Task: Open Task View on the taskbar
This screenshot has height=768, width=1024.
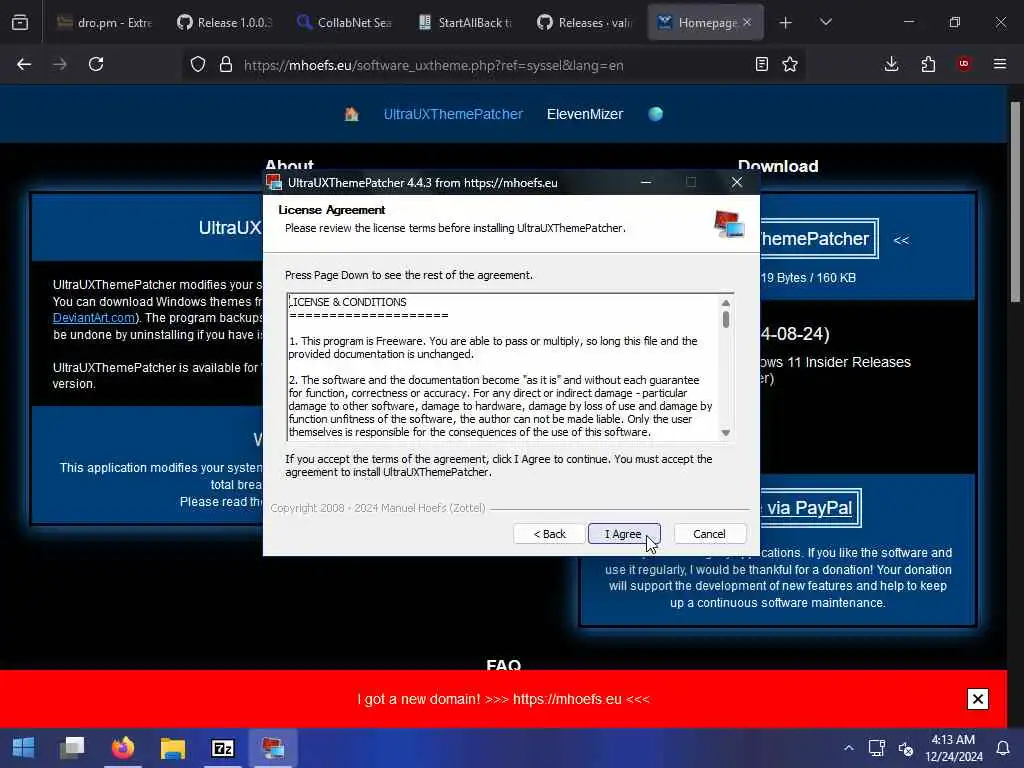Action: pyautogui.click(x=72, y=748)
